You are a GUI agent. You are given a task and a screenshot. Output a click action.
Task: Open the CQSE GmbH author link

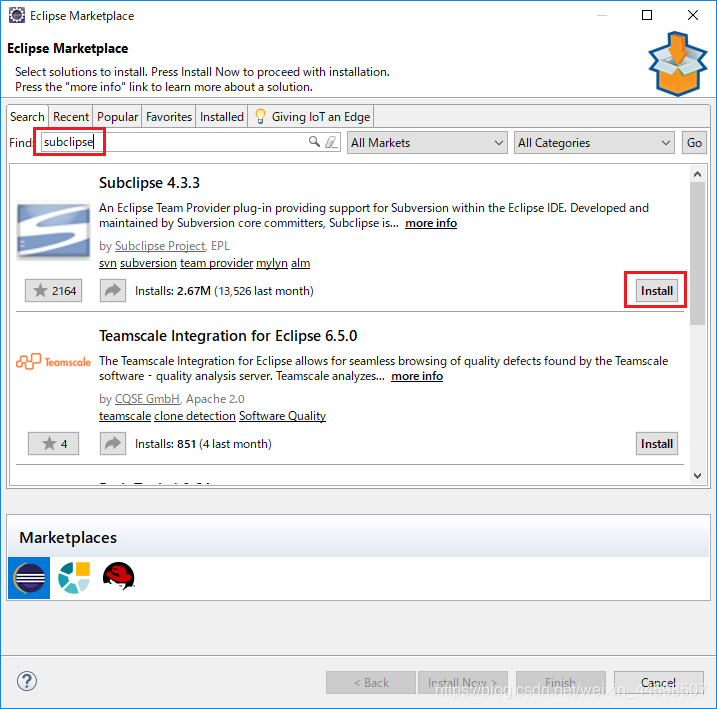(147, 399)
